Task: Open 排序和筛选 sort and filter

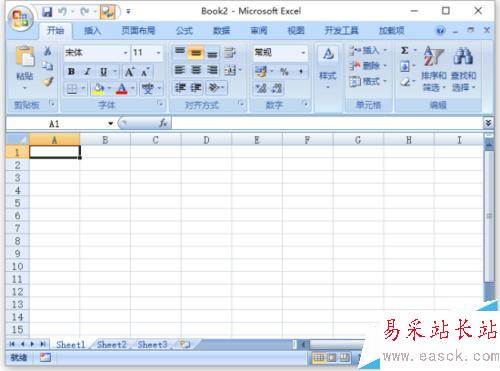Action: pyautogui.click(x=434, y=68)
